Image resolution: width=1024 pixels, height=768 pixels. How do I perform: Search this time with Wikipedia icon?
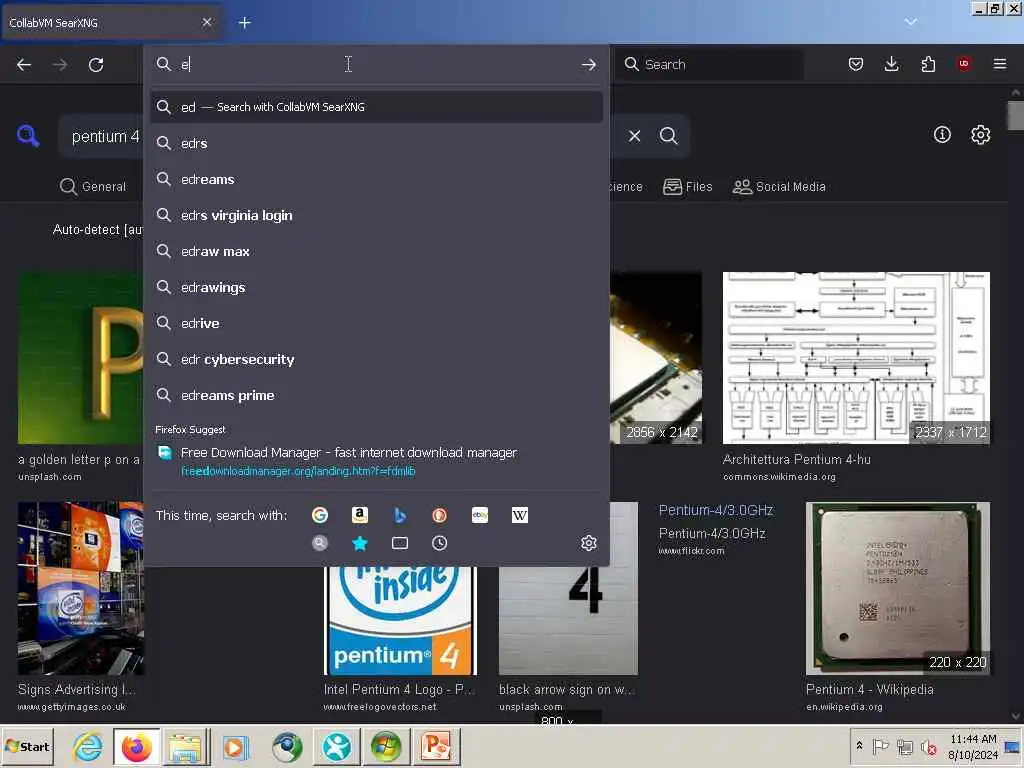(520, 515)
